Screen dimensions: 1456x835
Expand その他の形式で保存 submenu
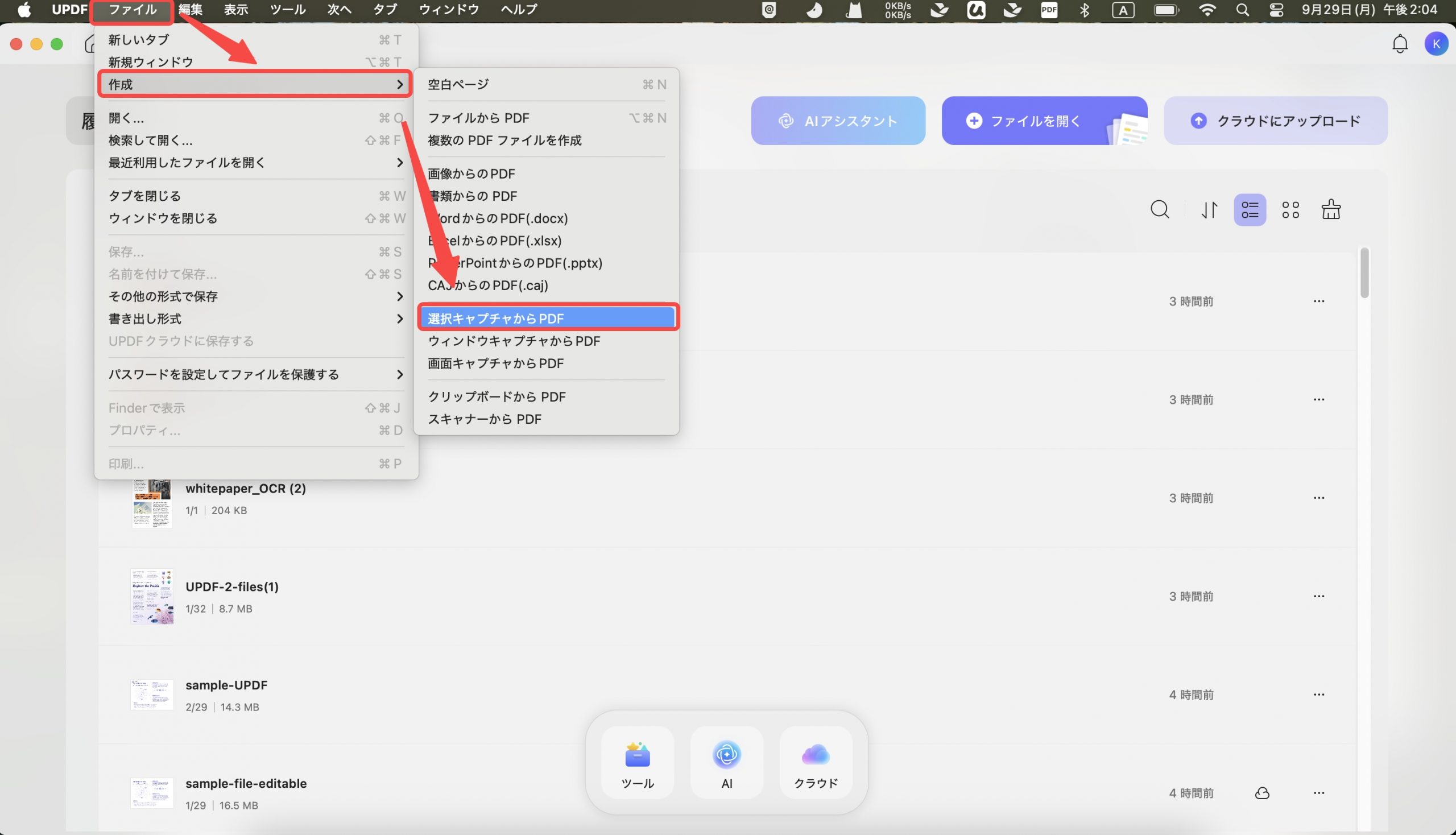pyautogui.click(x=256, y=296)
